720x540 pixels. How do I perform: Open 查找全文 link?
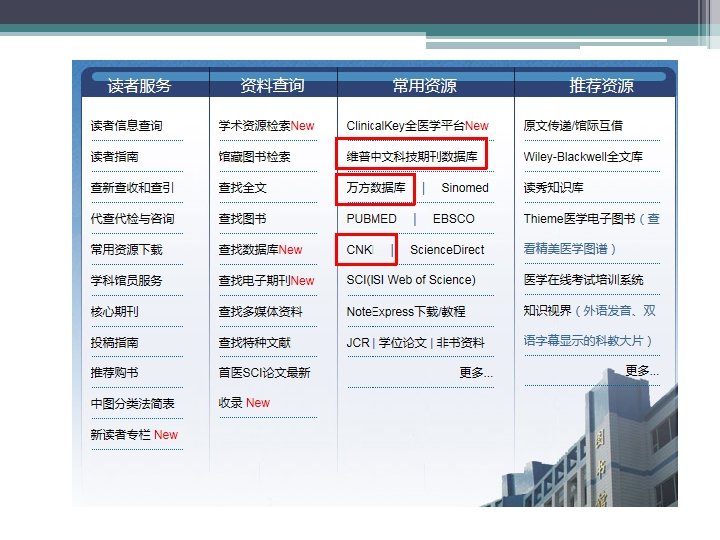(x=242, y=188)
